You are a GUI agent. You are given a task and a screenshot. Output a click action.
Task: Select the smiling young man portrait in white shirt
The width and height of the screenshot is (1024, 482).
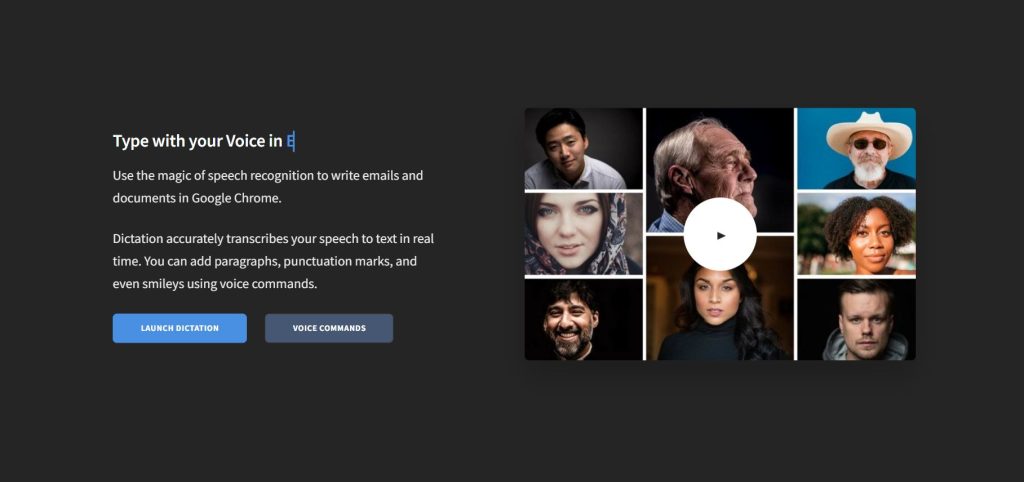pyautogui.click(x=582, y=148)
